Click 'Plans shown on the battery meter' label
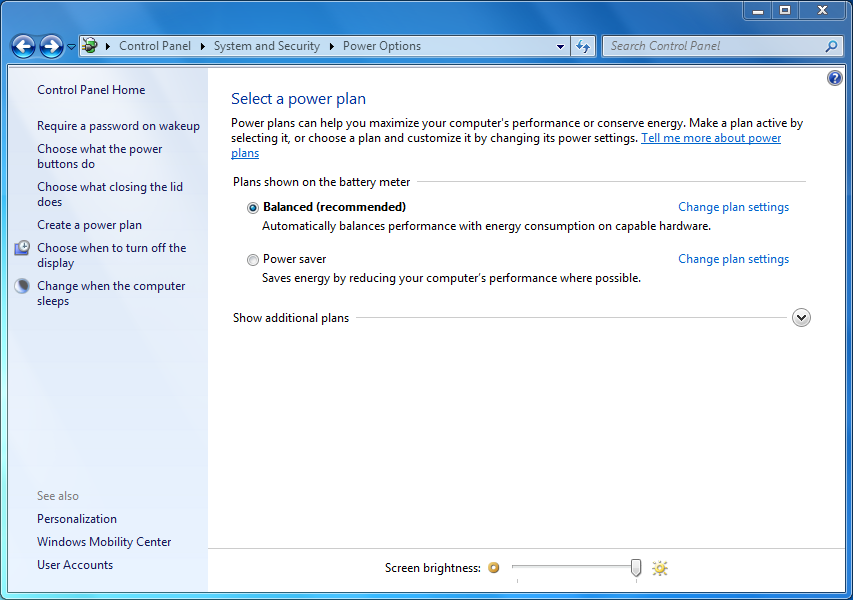853x600 pixels. (322, 182)
